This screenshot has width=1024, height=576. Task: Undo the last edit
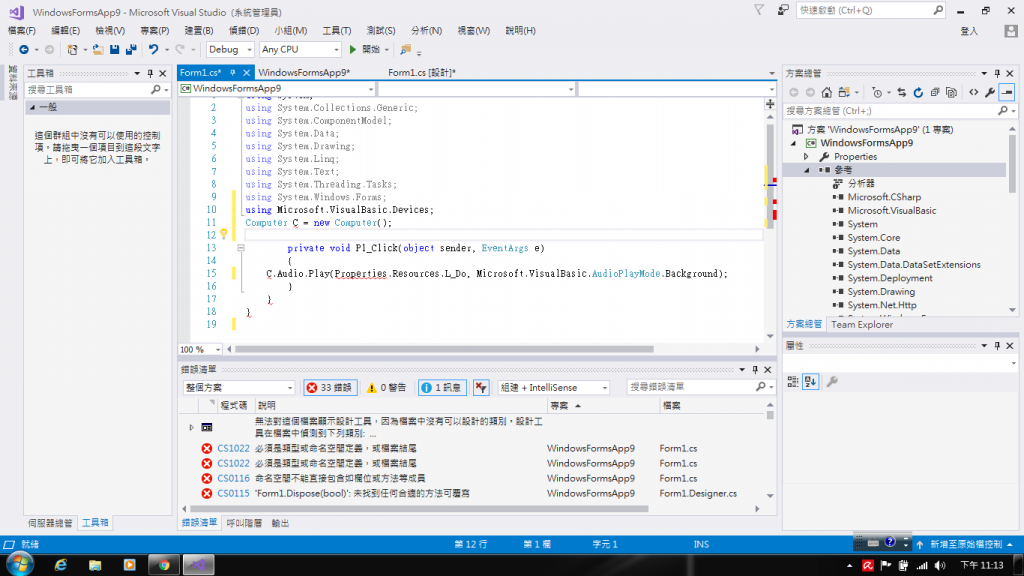coord(153,50)
